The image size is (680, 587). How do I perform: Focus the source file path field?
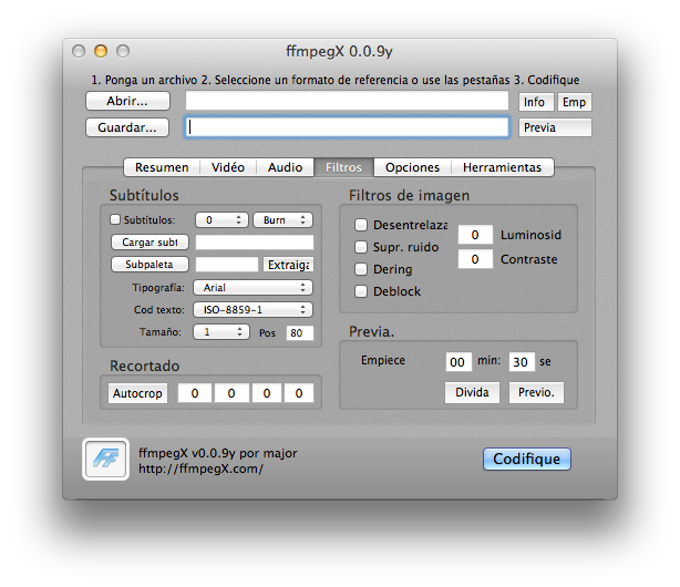347,101
